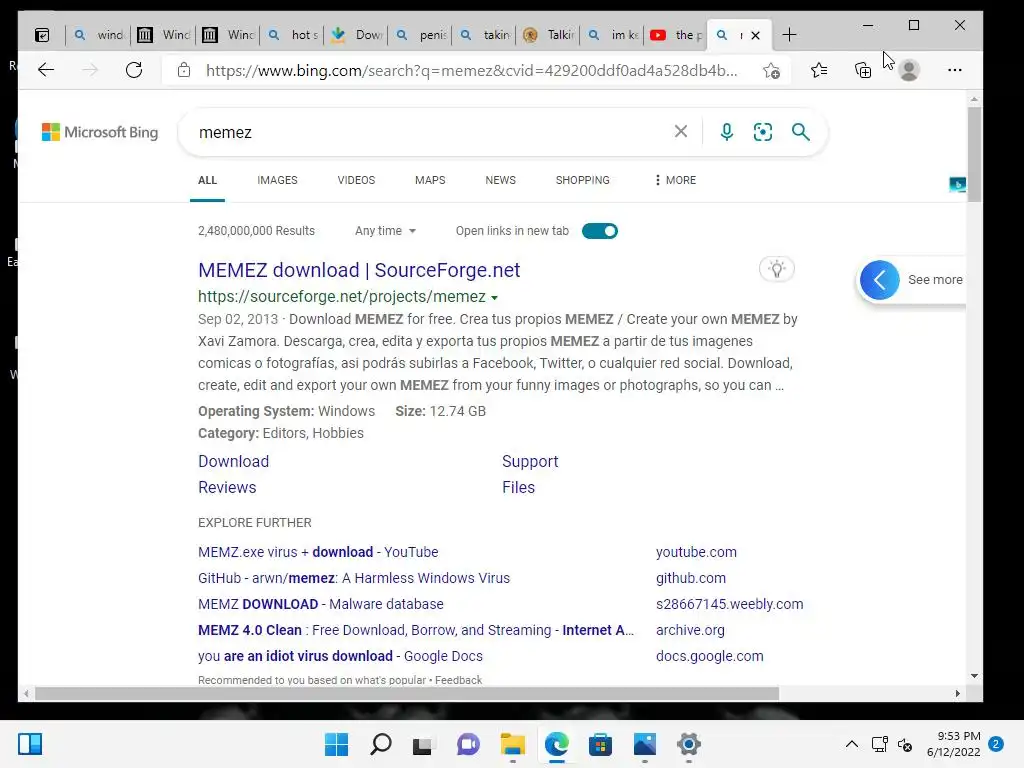Click the vertical scrollbar thumb
The height and width of the screenshot is (768, 1024).
[974, 155]
